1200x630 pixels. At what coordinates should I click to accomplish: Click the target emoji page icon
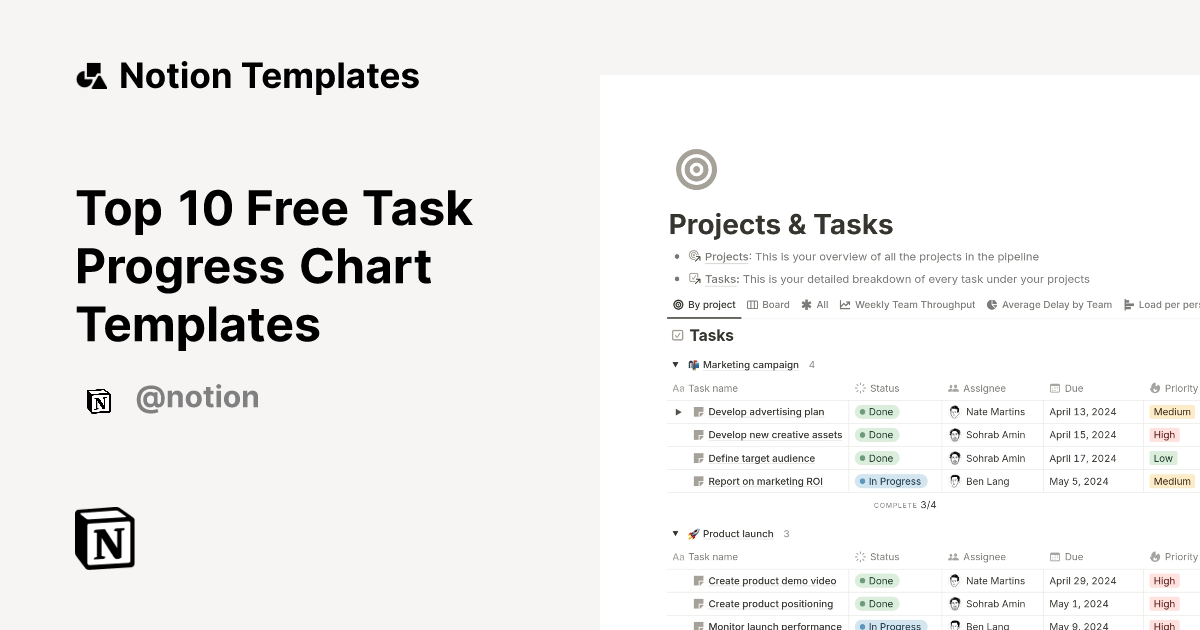pyautogui.click(x=696, y=169)
